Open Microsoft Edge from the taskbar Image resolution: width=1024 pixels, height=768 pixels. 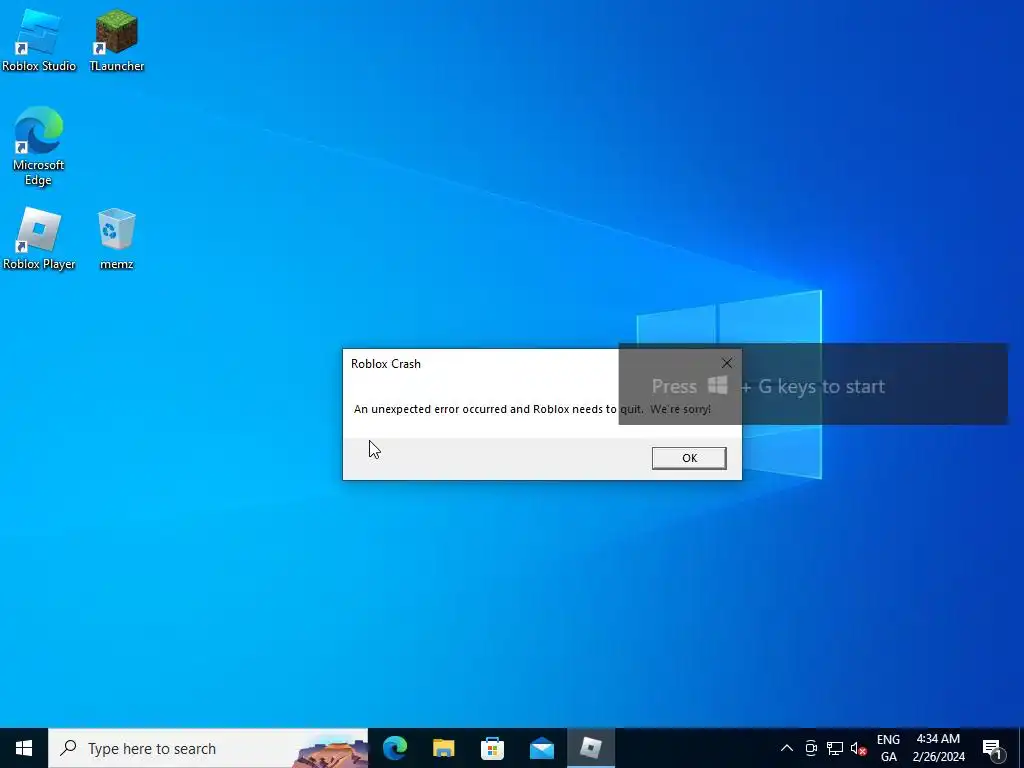pos(394,748)
